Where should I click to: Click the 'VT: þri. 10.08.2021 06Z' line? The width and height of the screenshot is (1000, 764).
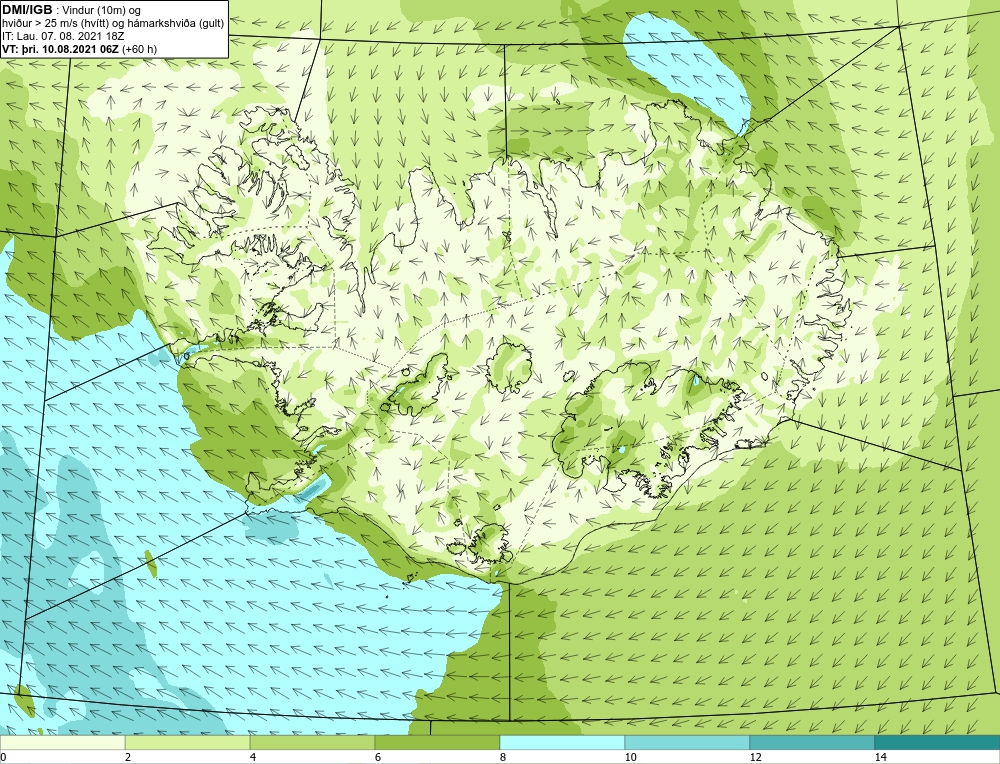tap(80, 48)
